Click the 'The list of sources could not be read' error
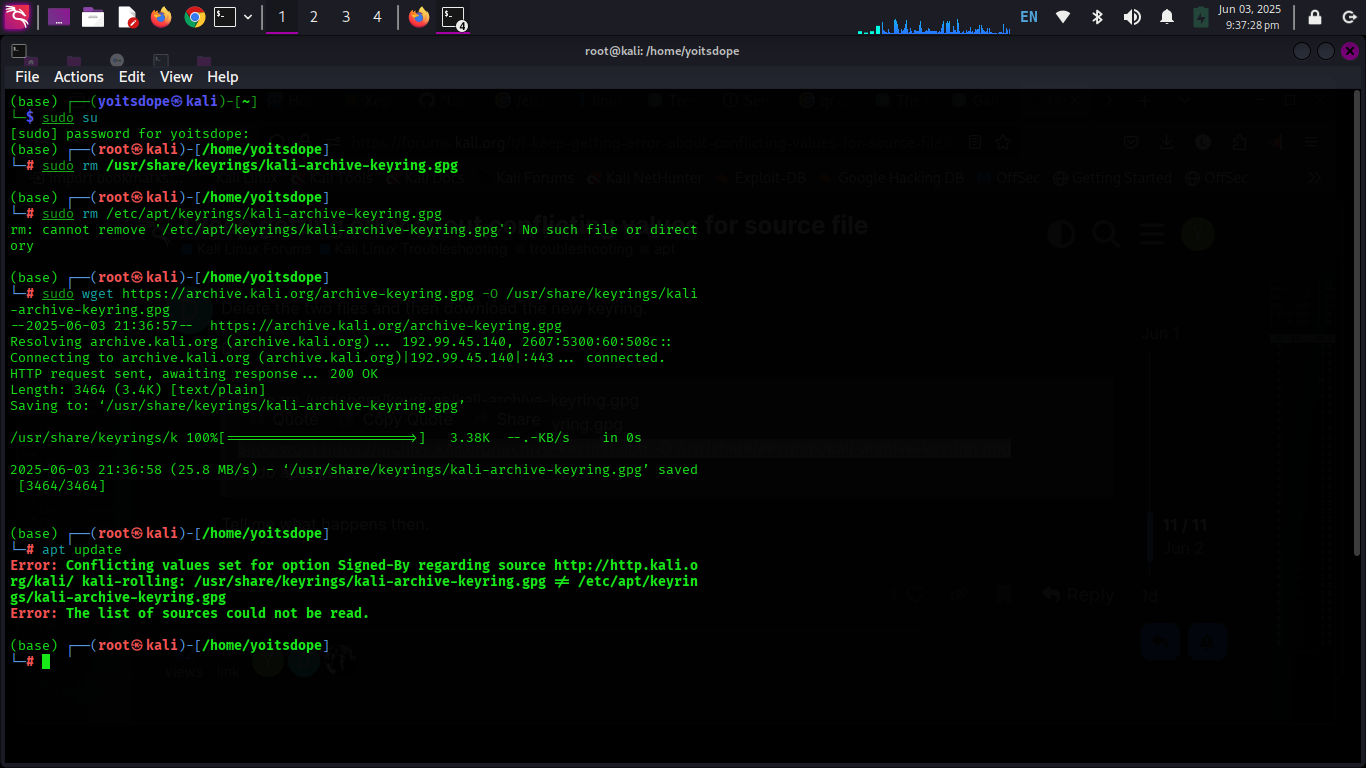Viewport: 1366px width, 768px height. pyautogui.click(x=190, y=613)
